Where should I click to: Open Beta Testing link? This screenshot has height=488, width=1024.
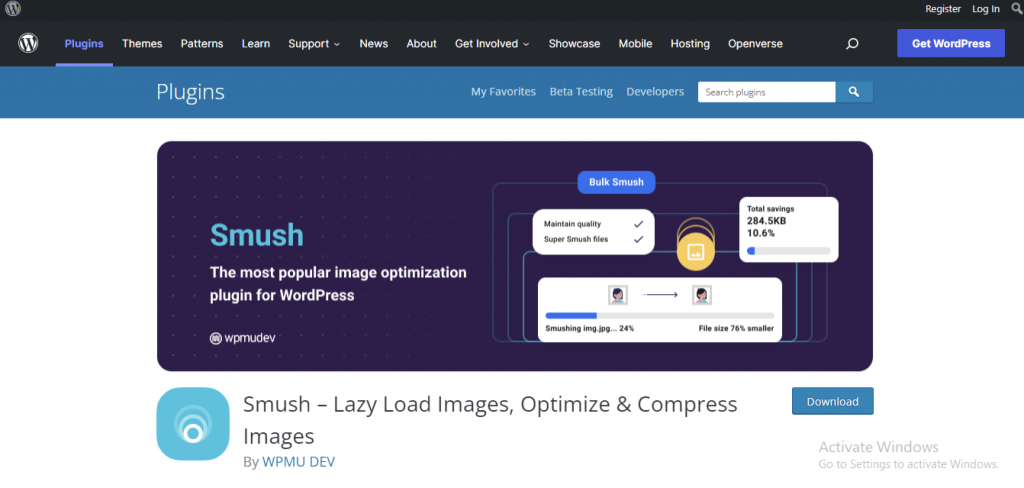[x=581, y=92]
